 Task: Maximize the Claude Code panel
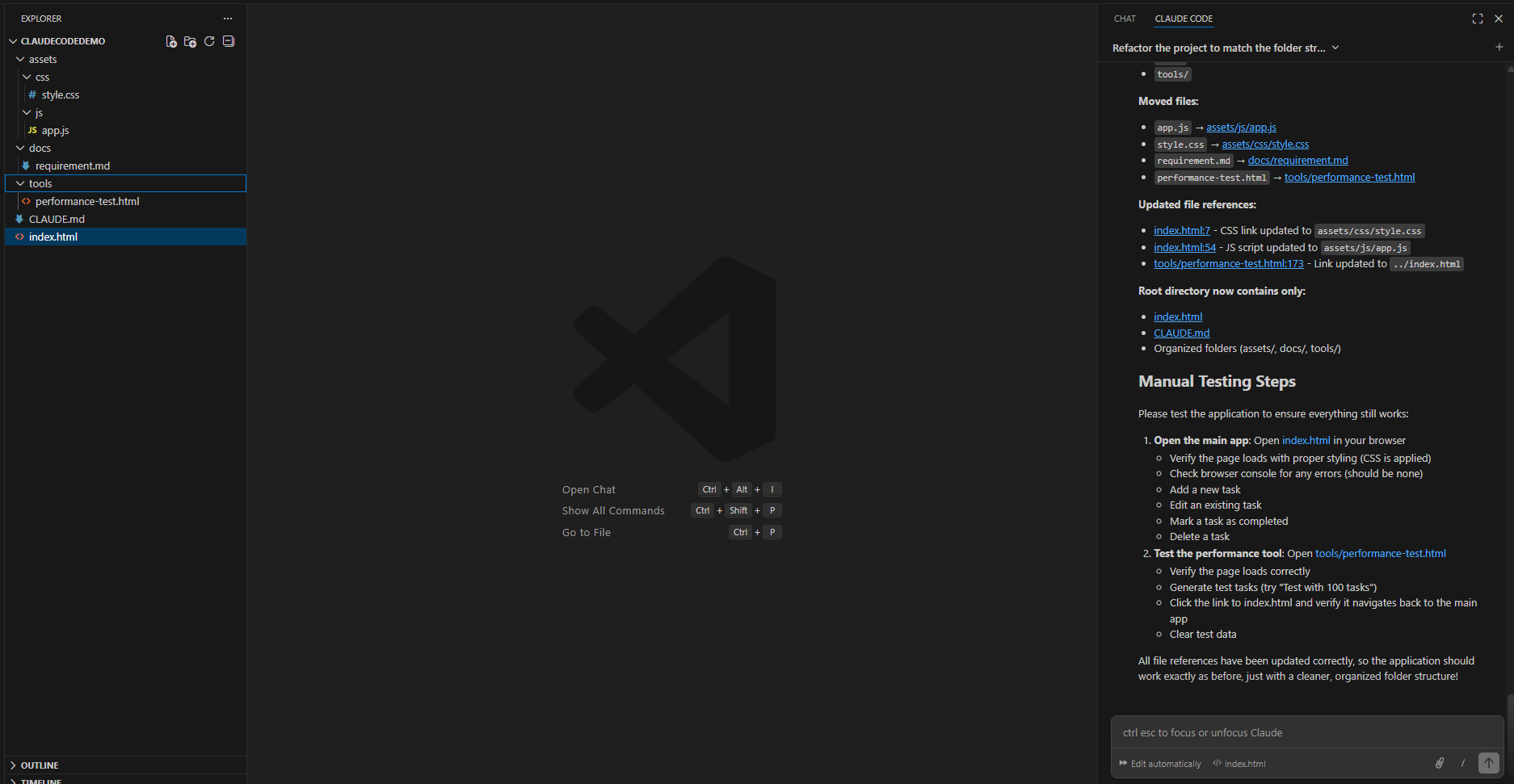pos(1477,19)
